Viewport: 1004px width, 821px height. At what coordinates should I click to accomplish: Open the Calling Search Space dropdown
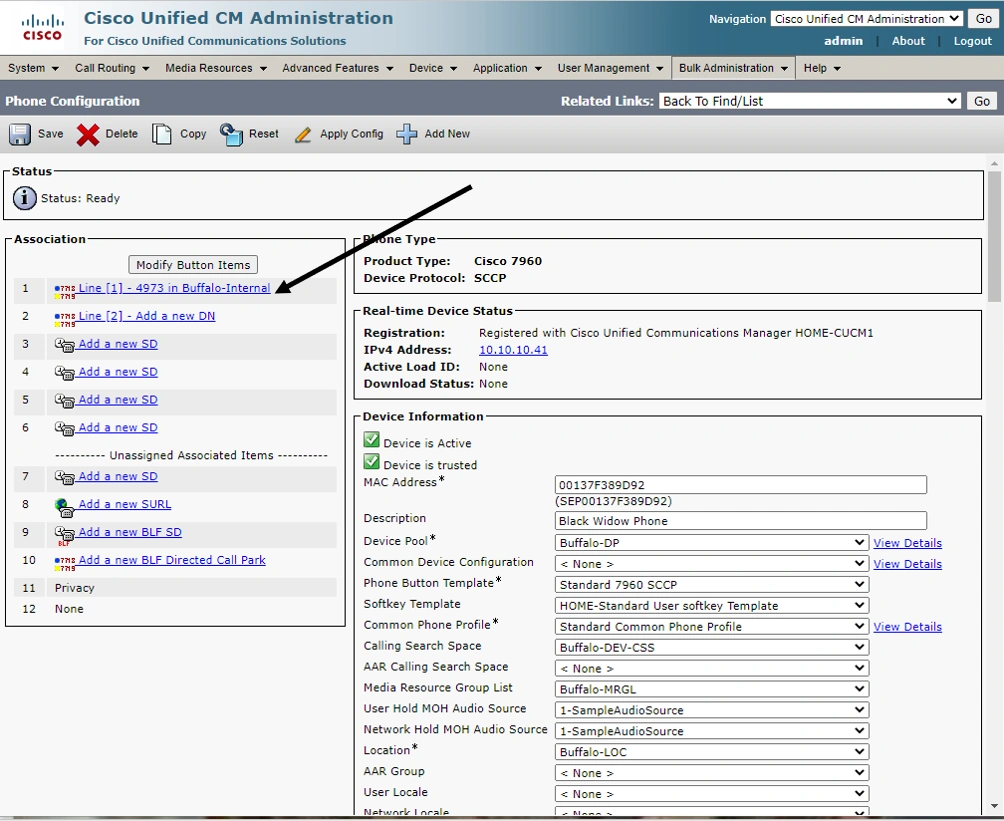(711, 647)
